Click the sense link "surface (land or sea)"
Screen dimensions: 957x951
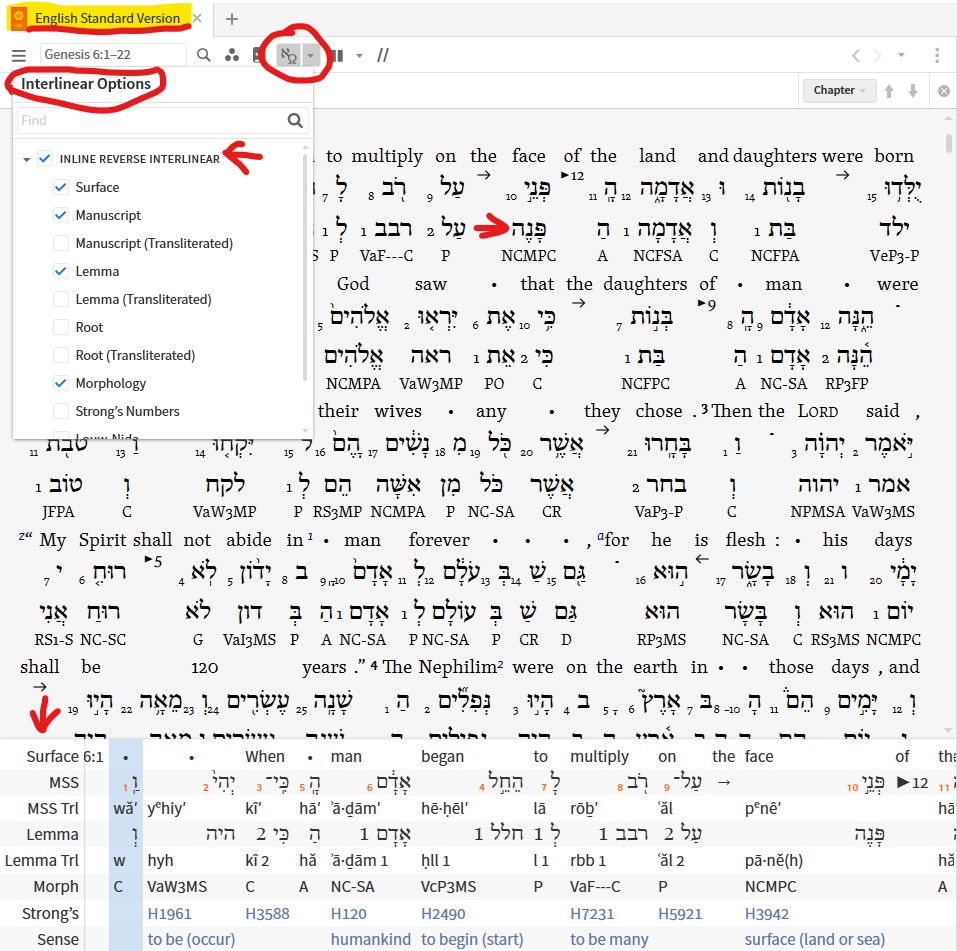(x=815, y=939)
